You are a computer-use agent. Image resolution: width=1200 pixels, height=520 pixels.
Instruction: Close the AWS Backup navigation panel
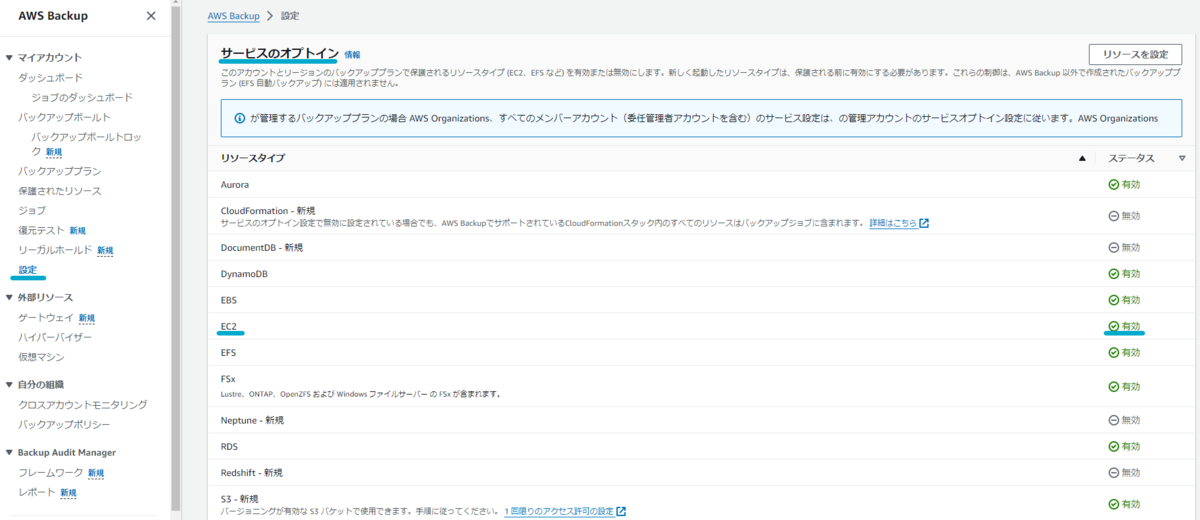point(151,16)
